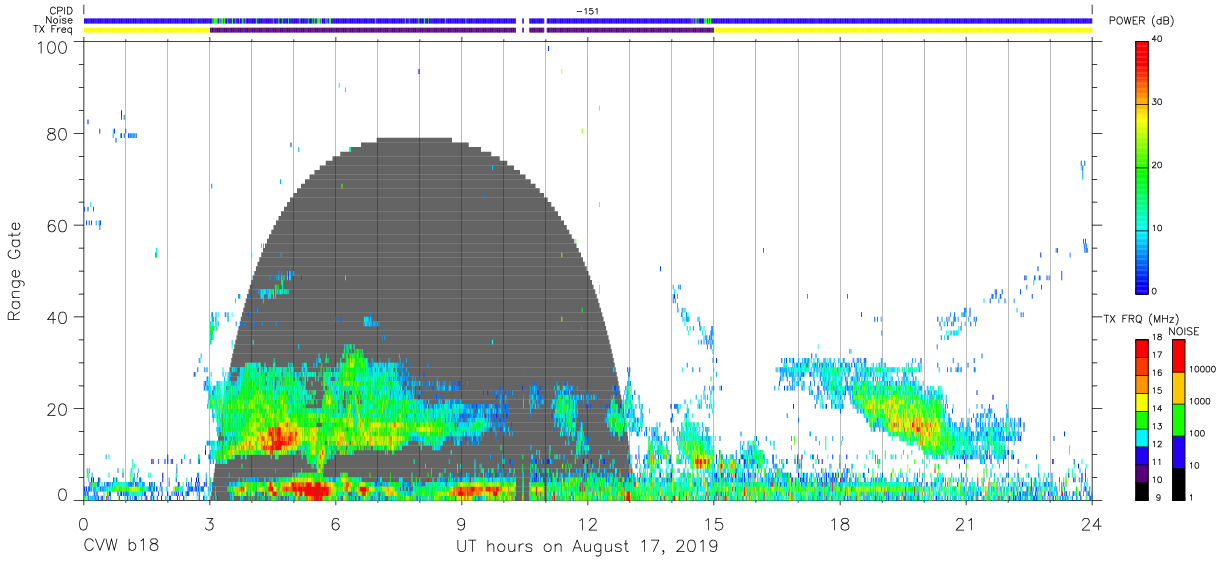Click the CPID label at top left

coord(61,11)
